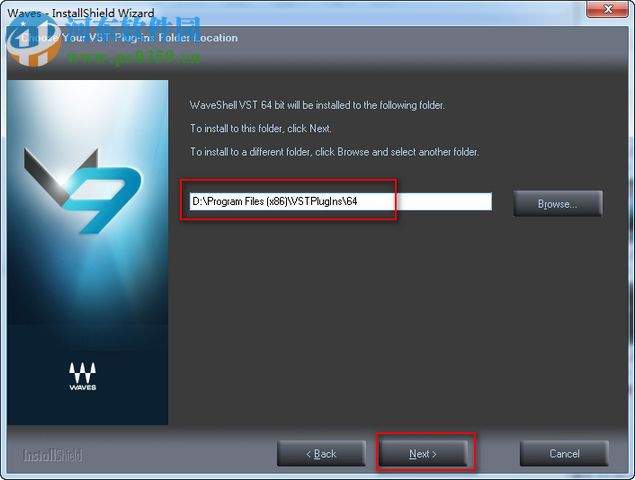Go back with the Back button
The width and height of the screenshot is (635, 480).
pyautogui.click(x=321, y=453)
